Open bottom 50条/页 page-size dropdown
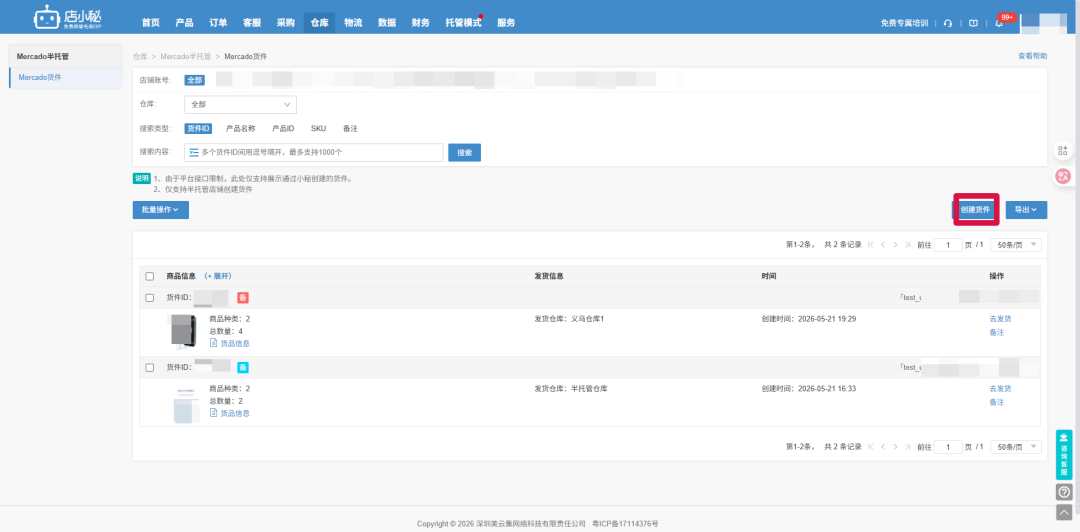The width and height of the screenshot is (1080, 532). (1016, 447)
